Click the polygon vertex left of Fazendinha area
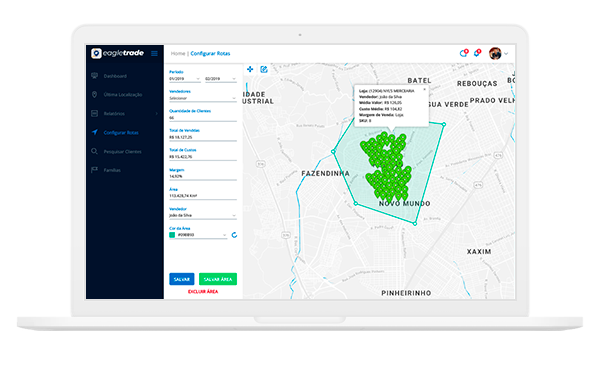This screenshot has width=600, height=371. click(333, 152)
